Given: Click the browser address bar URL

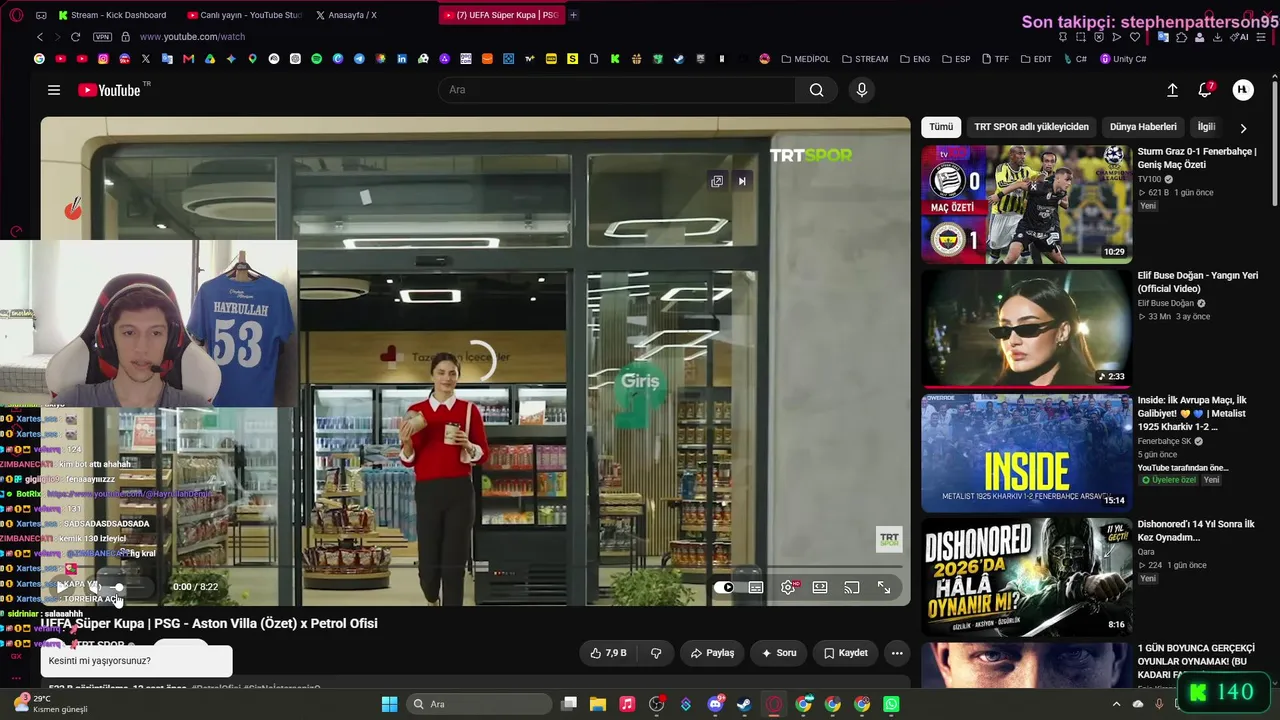Looking at the screenshot, I should pos(192,37).
